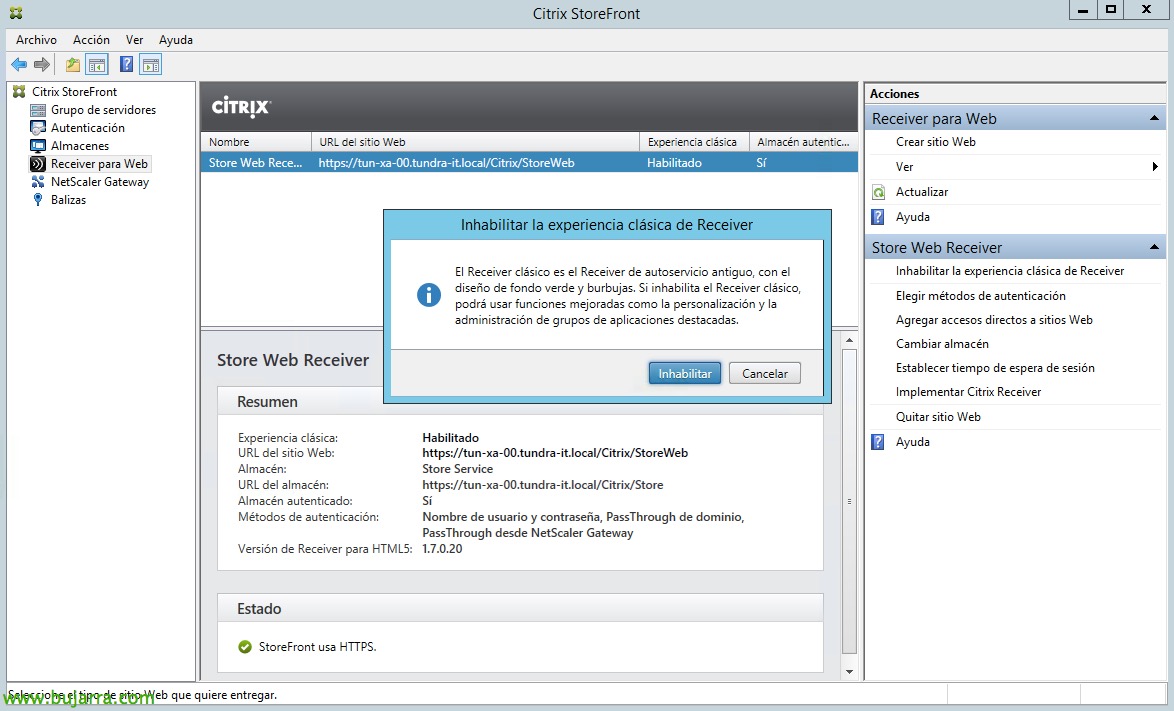This screenshot has width=1174, height=711.
Task: Click the Grupo de servidores icon
Action: click(x=37, y=110)
